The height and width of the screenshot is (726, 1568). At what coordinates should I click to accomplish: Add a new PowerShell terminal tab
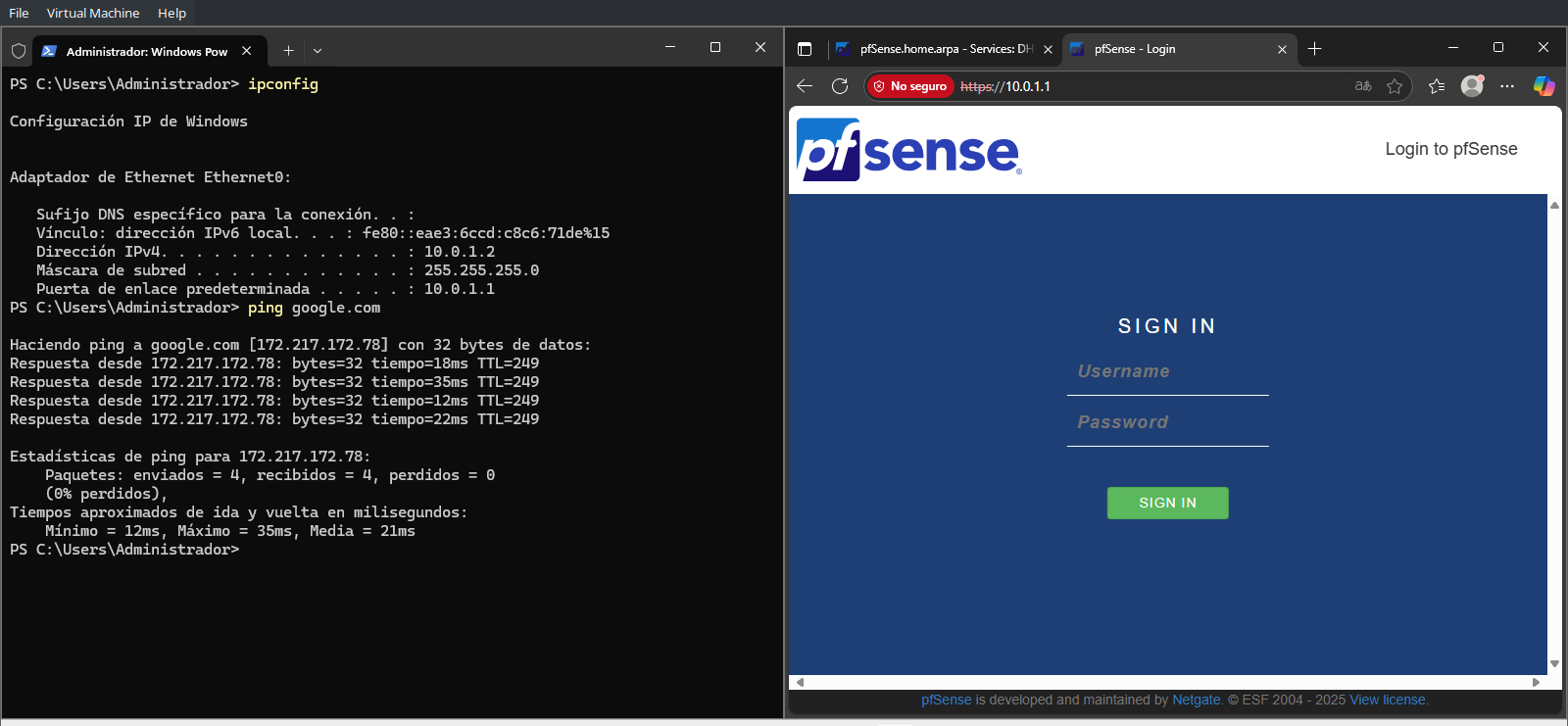tap(288, 51)
